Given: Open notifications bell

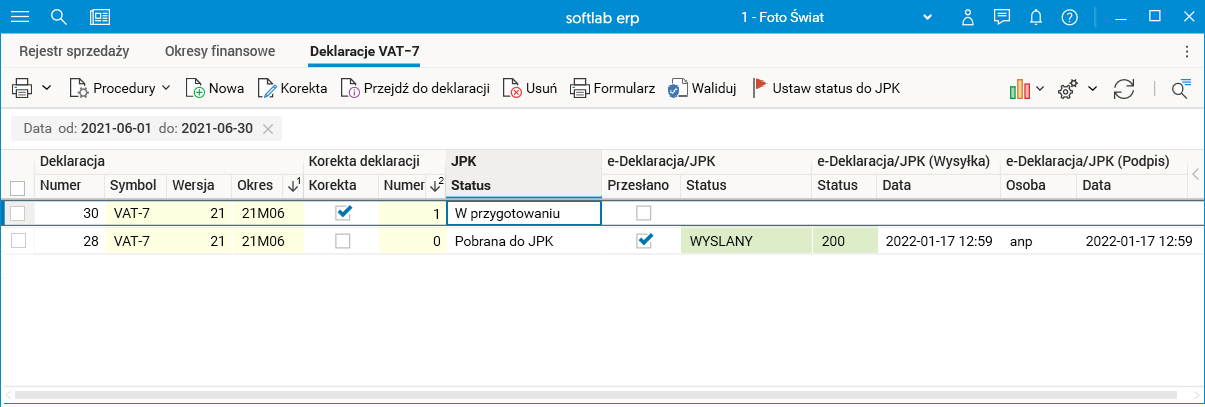Looking at the screenshot, I should (1036, 17).
